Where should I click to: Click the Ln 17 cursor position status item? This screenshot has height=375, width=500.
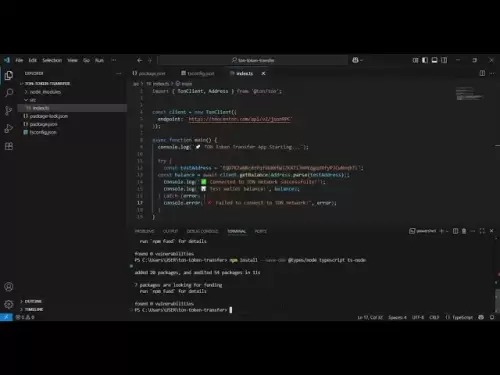370,317
